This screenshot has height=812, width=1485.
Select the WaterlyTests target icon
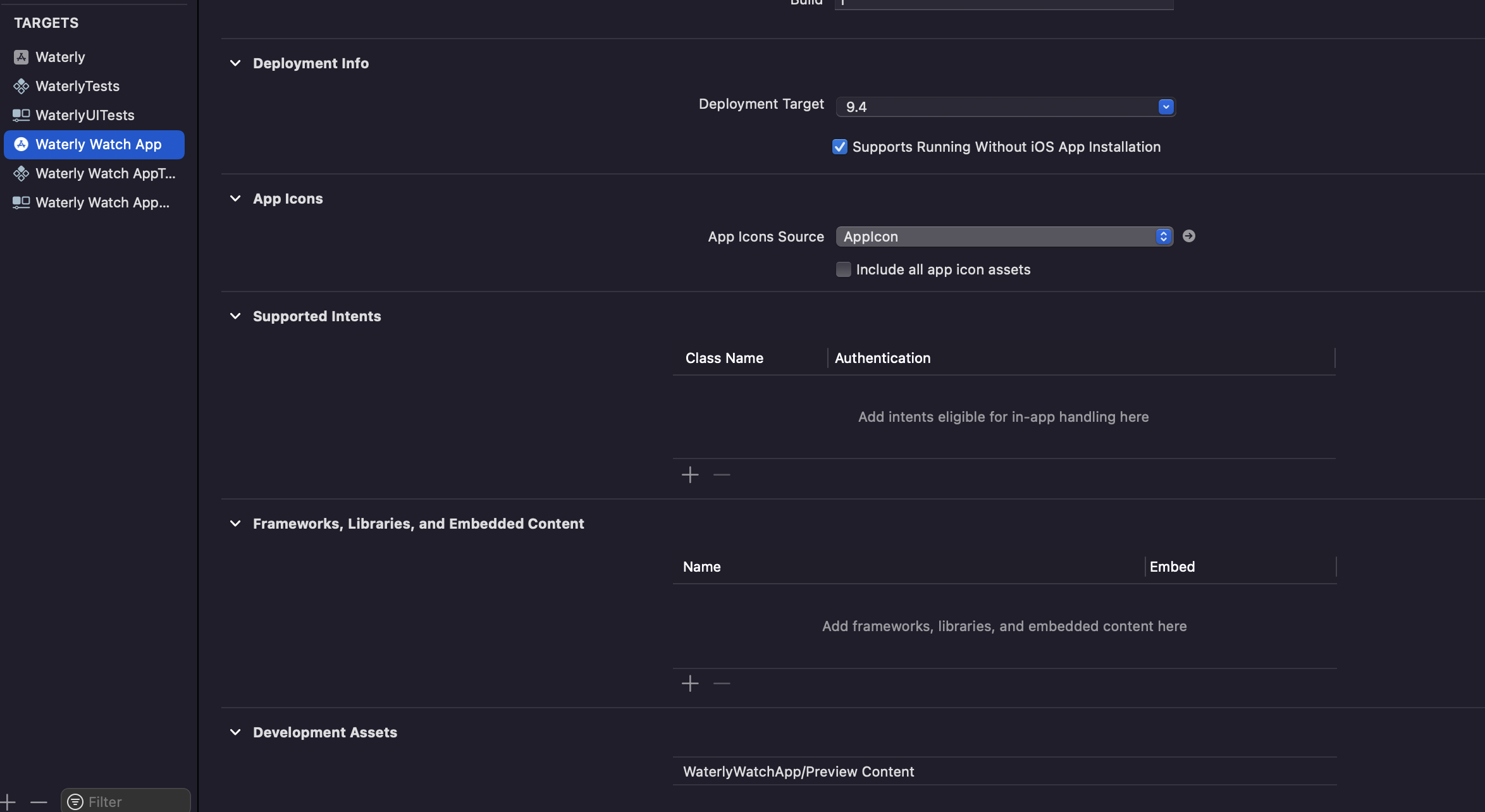[x=21, y=86]
